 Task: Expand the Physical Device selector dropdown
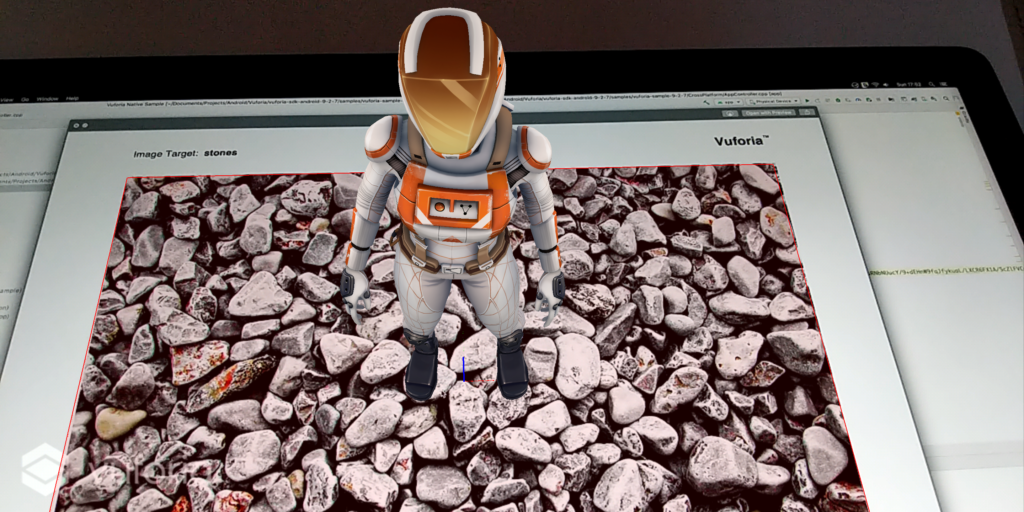(774, 101)
